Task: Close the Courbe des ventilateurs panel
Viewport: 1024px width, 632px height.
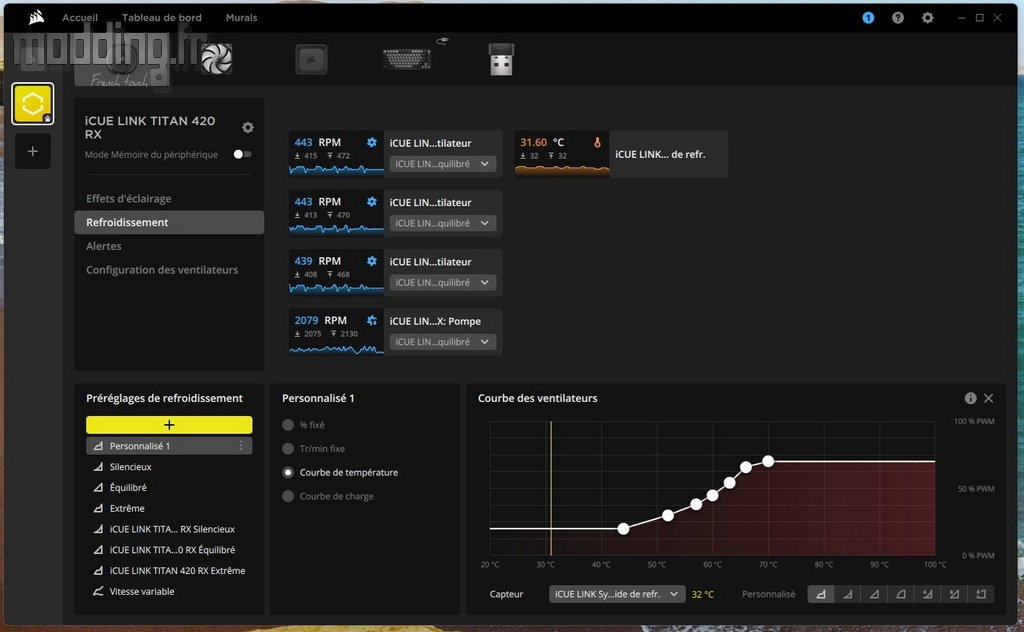Action: pyautogui.click(x=989, y=398)
